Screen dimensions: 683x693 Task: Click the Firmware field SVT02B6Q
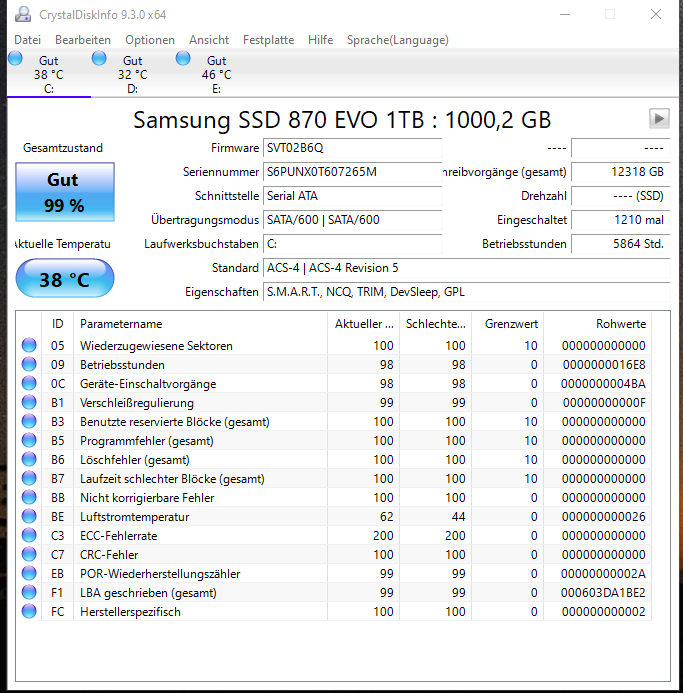(x=352, y=148)
